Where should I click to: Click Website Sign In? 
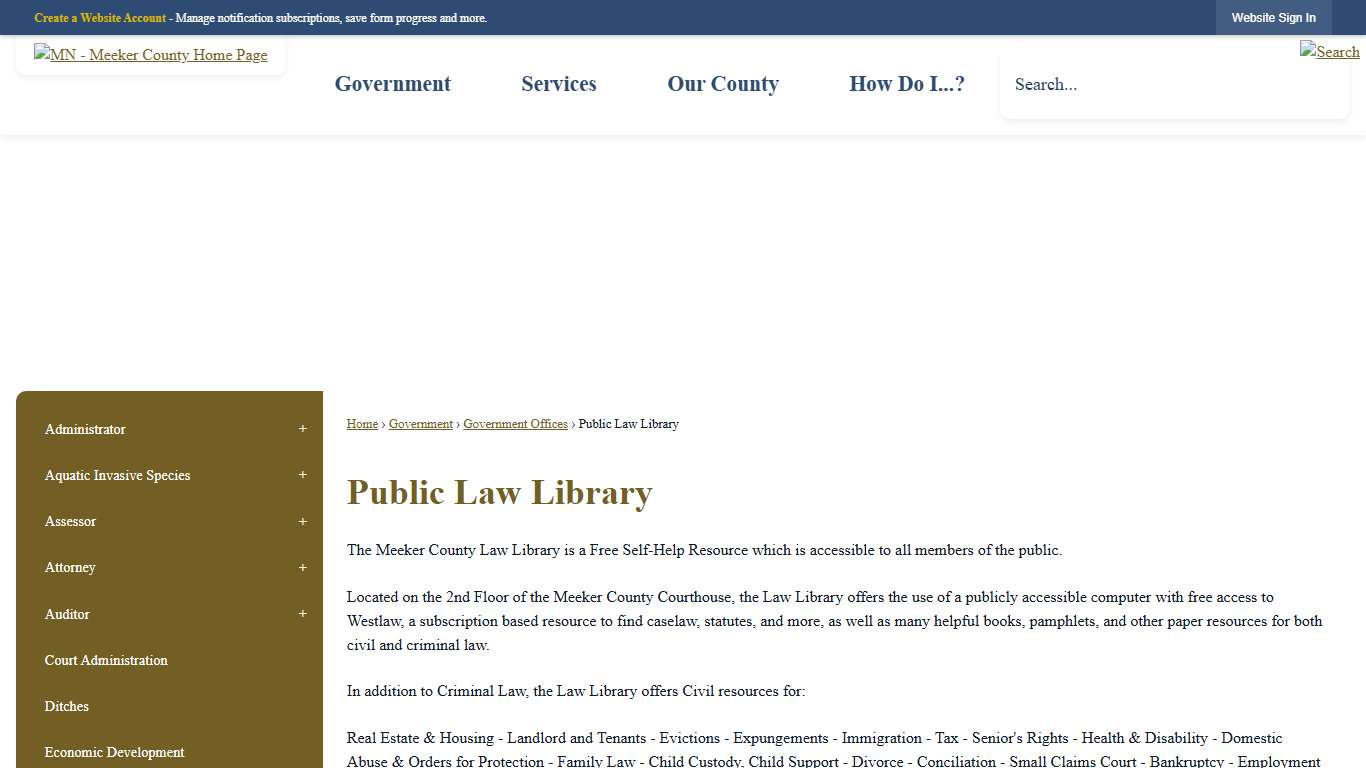coord(1273,17)
